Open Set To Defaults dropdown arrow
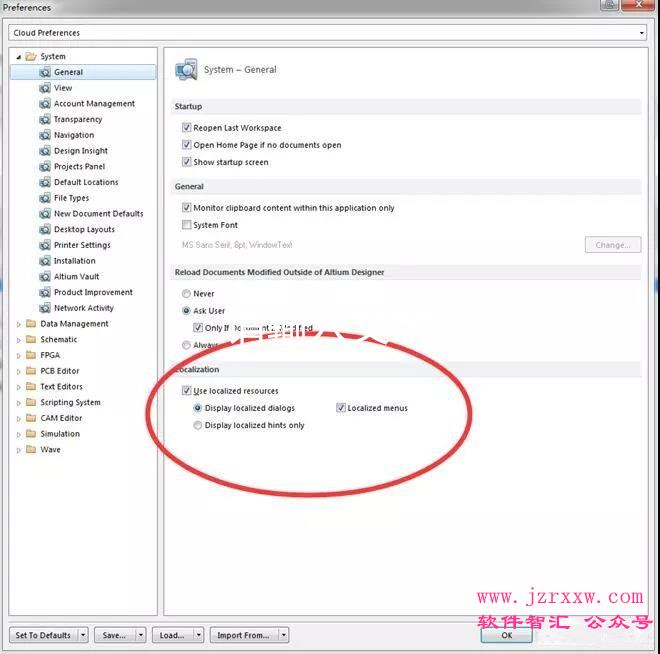 click(x=83, y=635)
